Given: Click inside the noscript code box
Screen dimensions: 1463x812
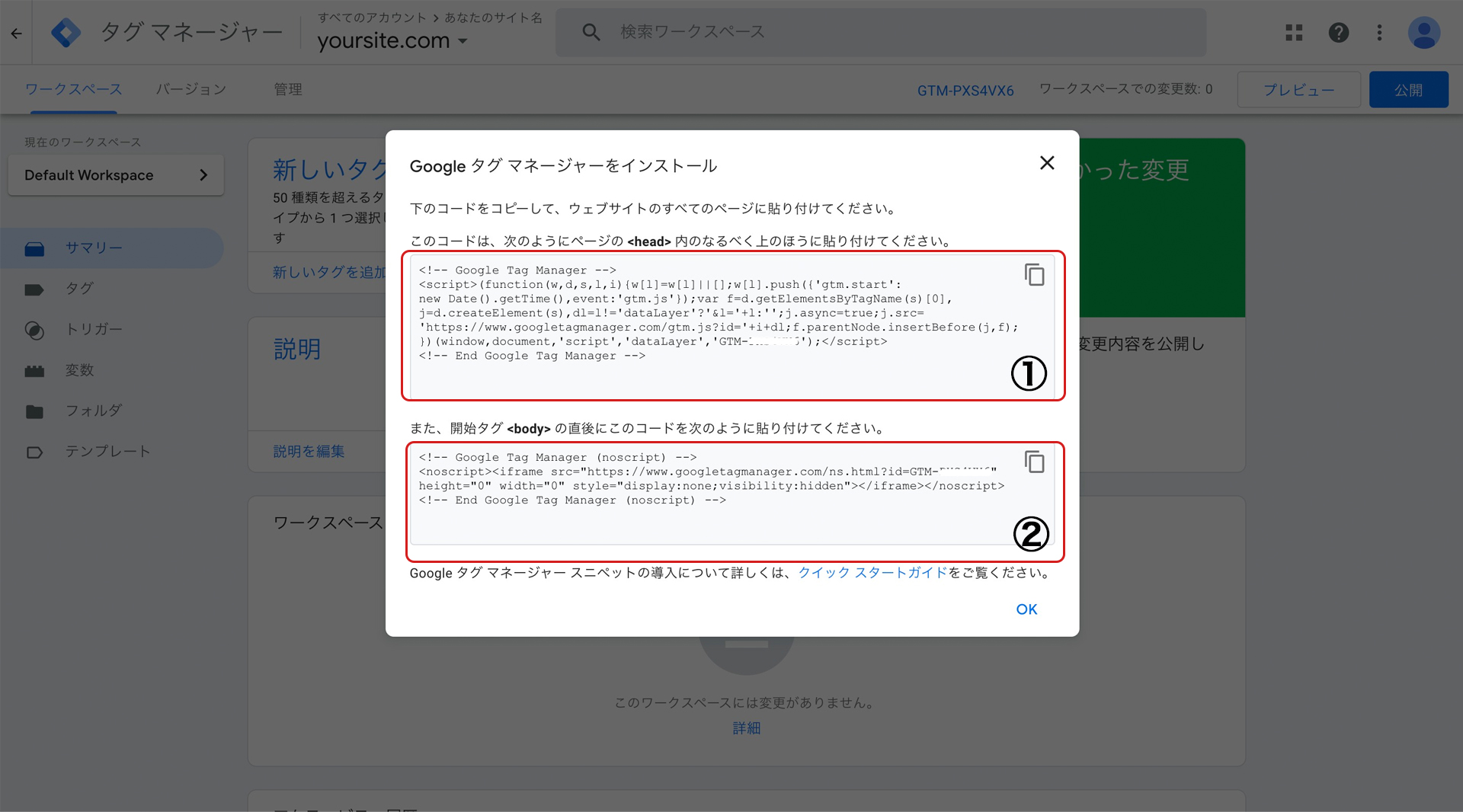Looking at the screenshot, I should [732, 494].
